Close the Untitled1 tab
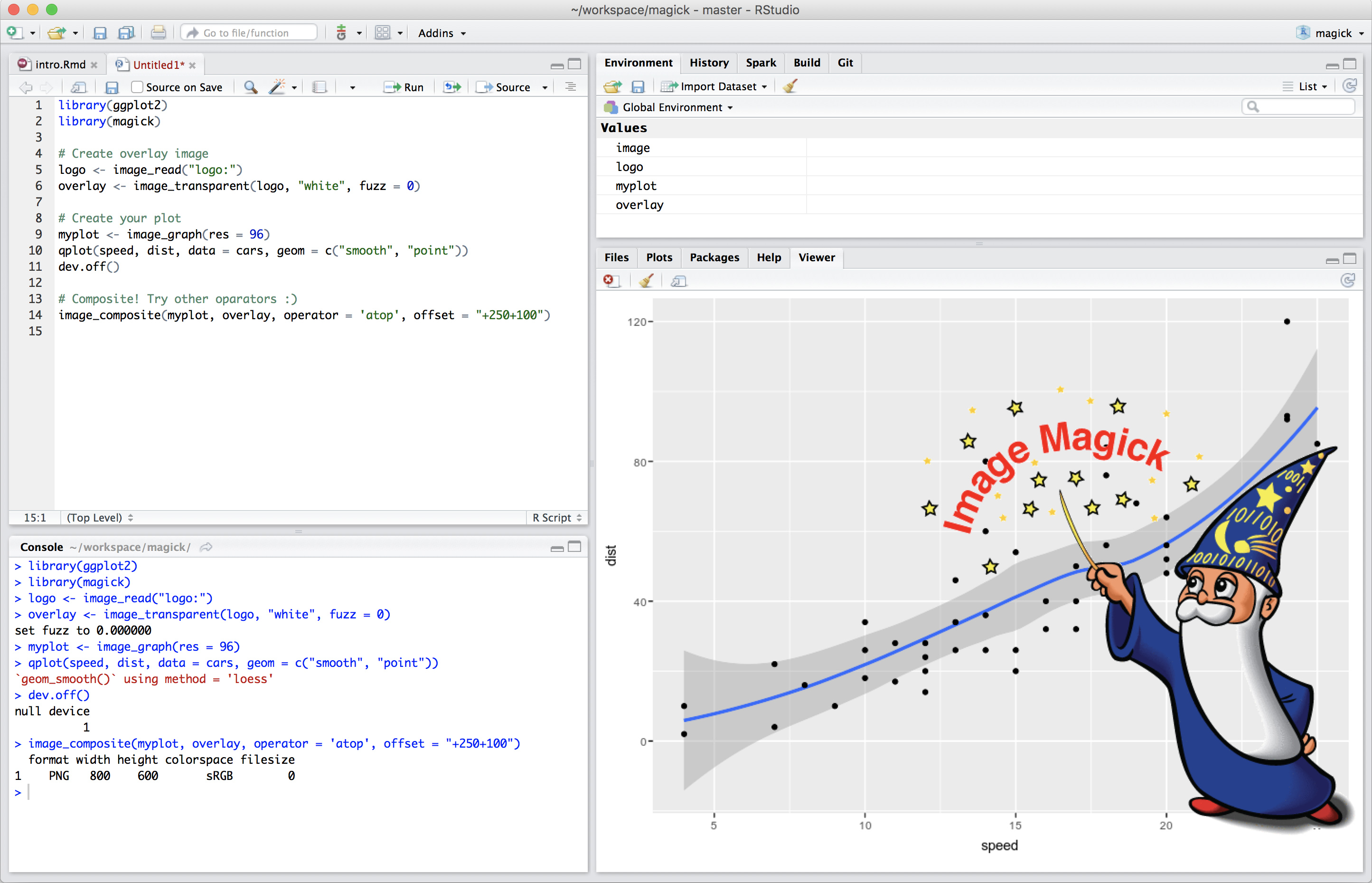 click(x=193, y=65)
